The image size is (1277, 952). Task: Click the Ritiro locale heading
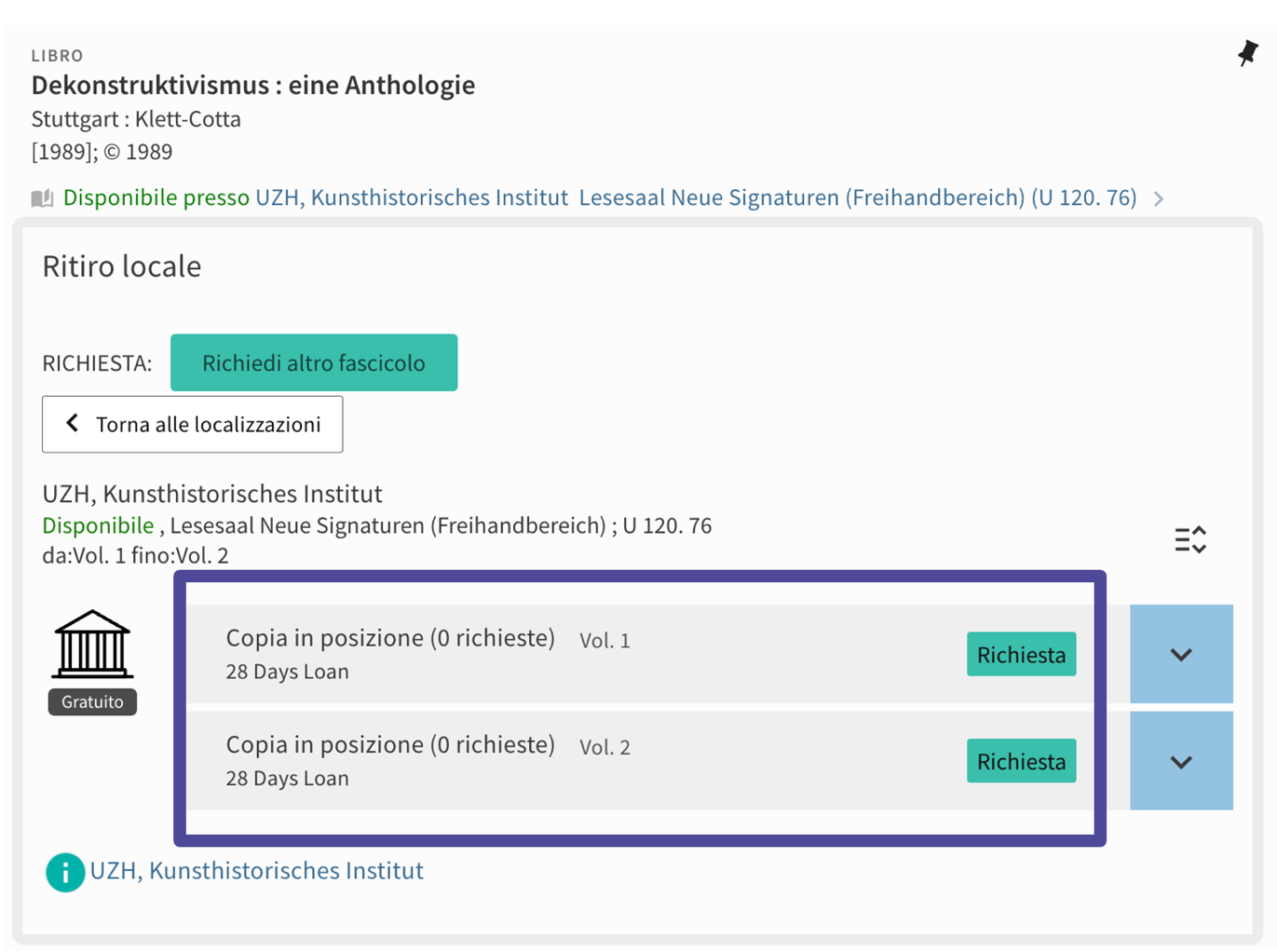click(x=122, y=266)
